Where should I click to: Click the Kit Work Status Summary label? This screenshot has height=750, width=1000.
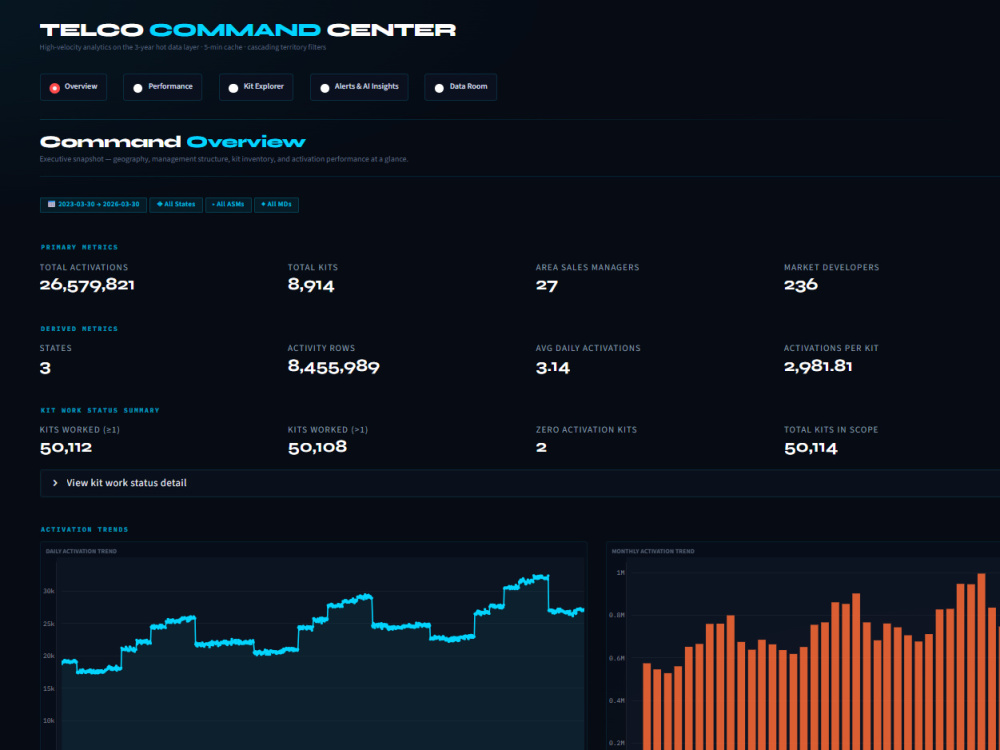click(100, 411)
